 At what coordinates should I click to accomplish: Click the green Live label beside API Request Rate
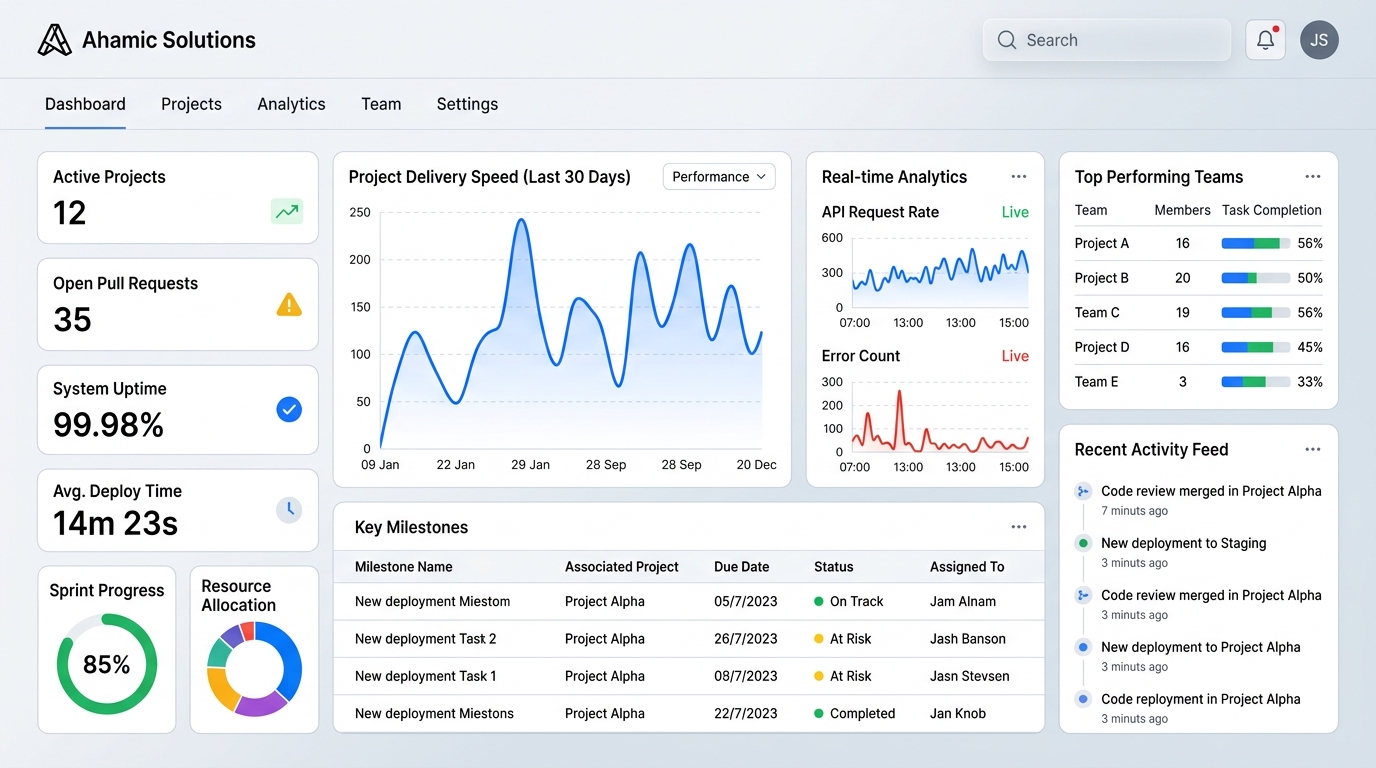coord(1015,212)
